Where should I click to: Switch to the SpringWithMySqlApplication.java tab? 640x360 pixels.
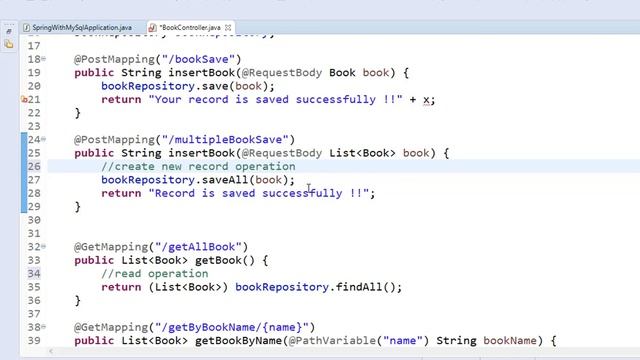pyautogui.click(x=82, y=28)
